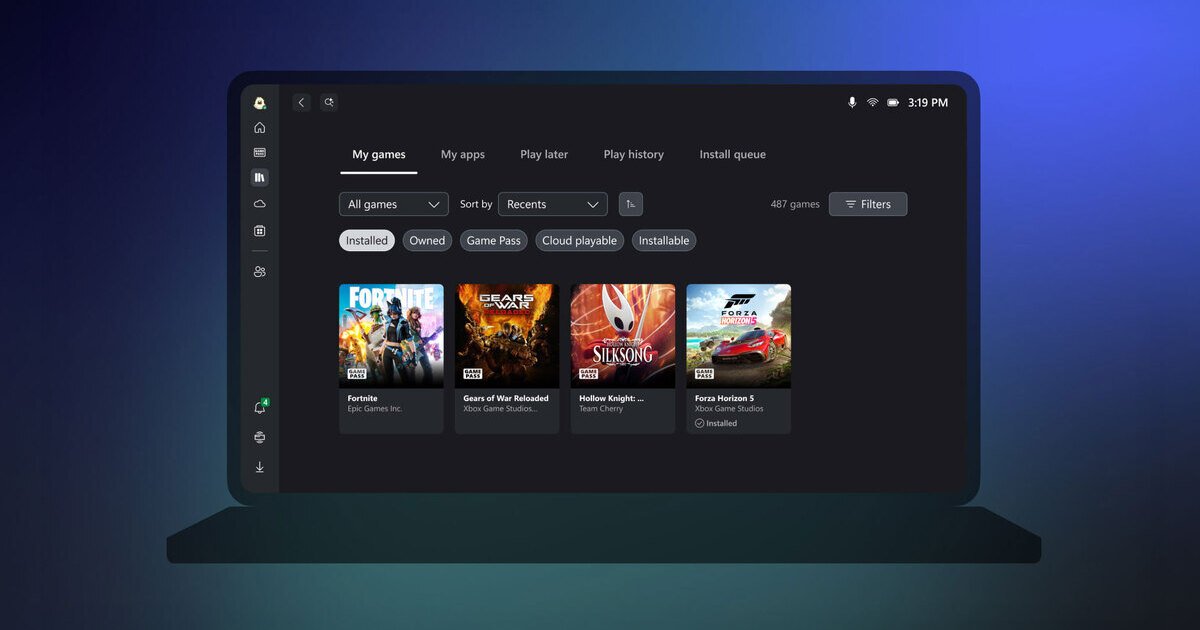Open the Downloads section in the sidebar
1200x630 pixels.
coord(259,467)
